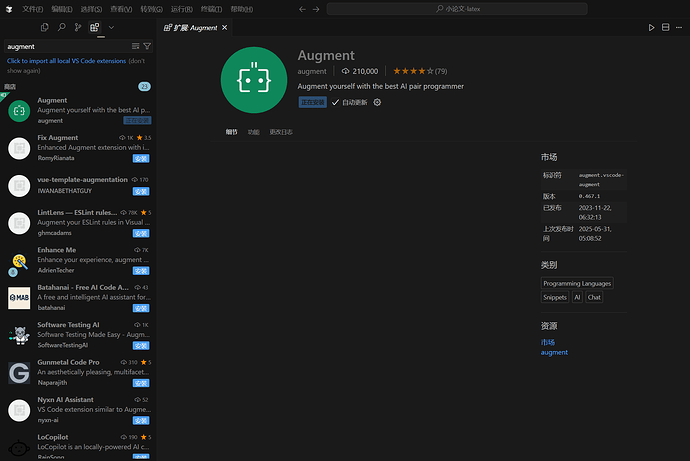Go back with the left arrow
Screen dimensions: 690x461
[302, 9]
